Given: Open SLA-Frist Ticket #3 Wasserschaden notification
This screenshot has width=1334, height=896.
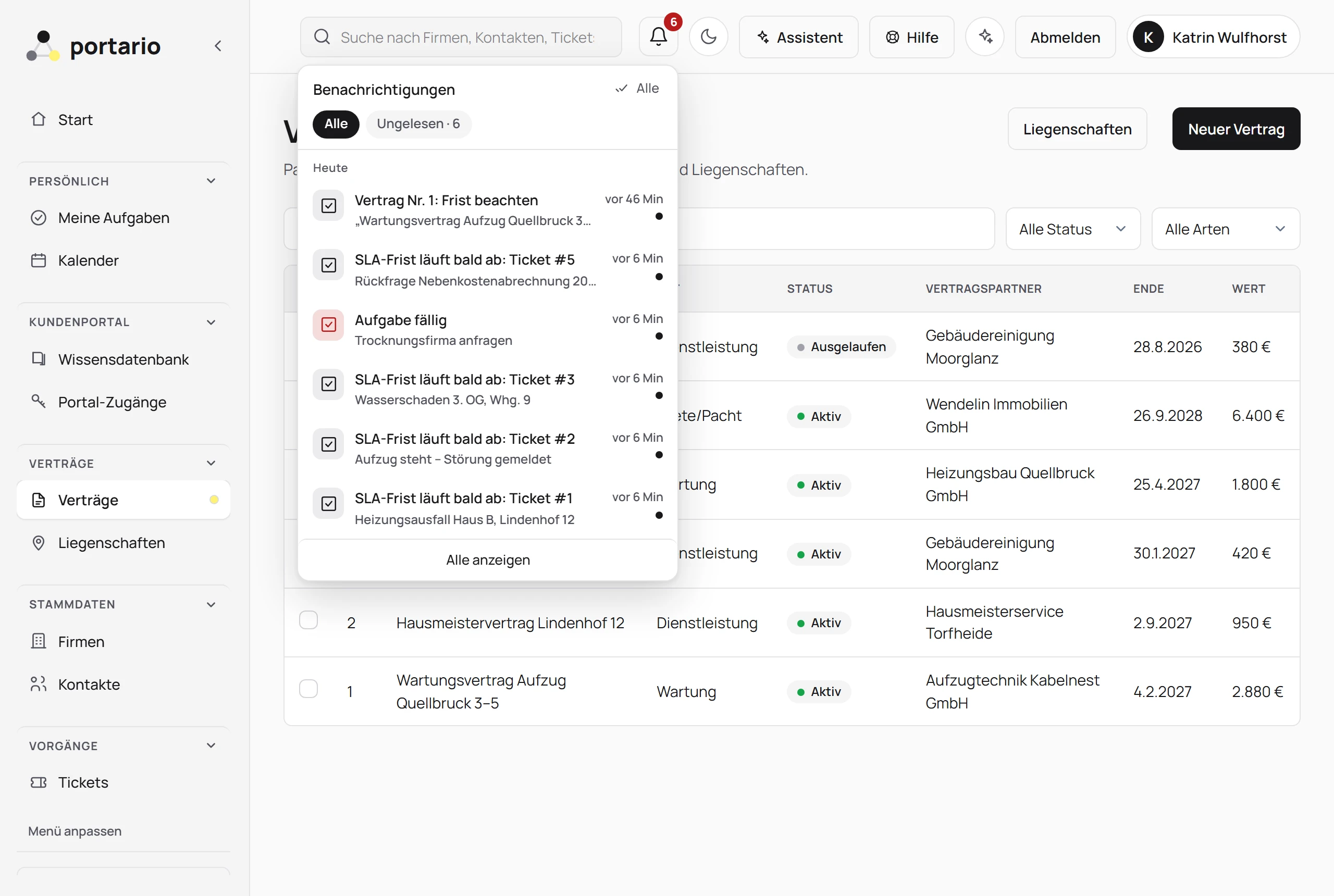Looking at the screenshot, I should (x=488, y=389).
